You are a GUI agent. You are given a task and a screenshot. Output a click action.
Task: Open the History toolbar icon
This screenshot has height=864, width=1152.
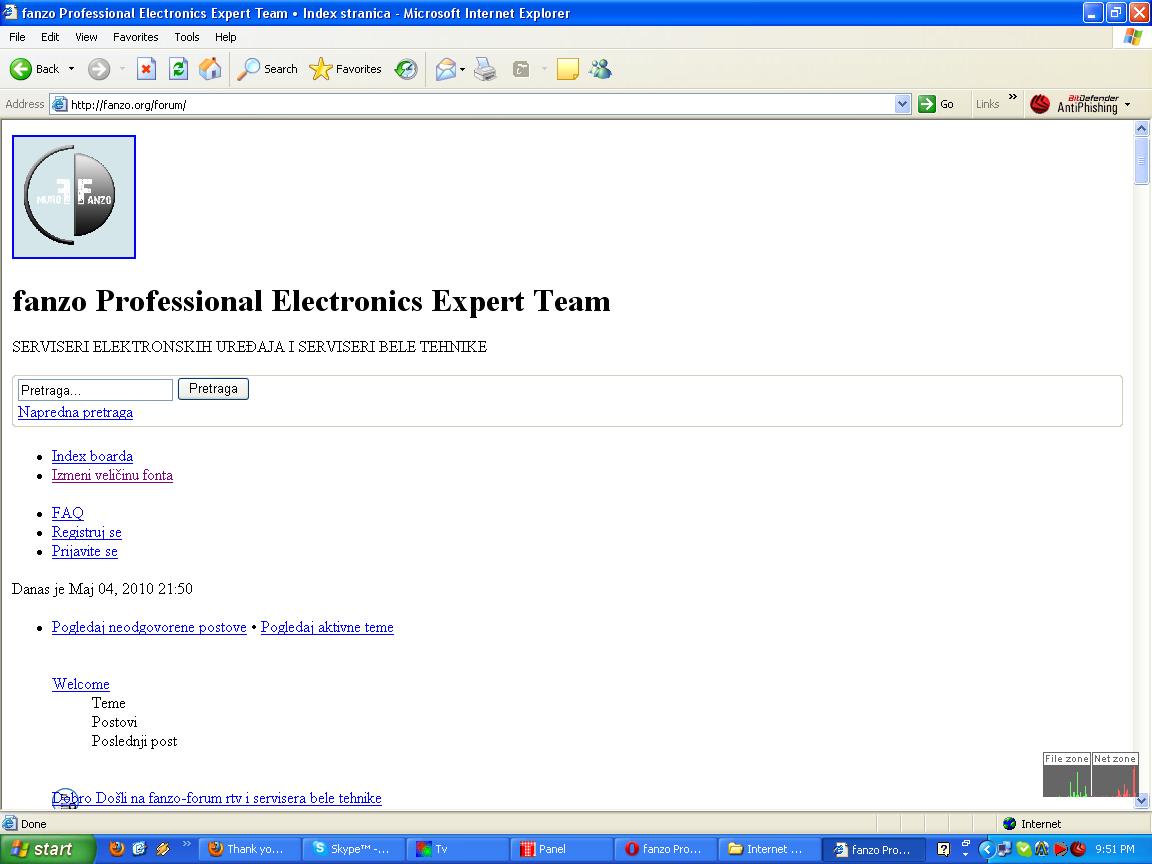(x=406, y=69)
